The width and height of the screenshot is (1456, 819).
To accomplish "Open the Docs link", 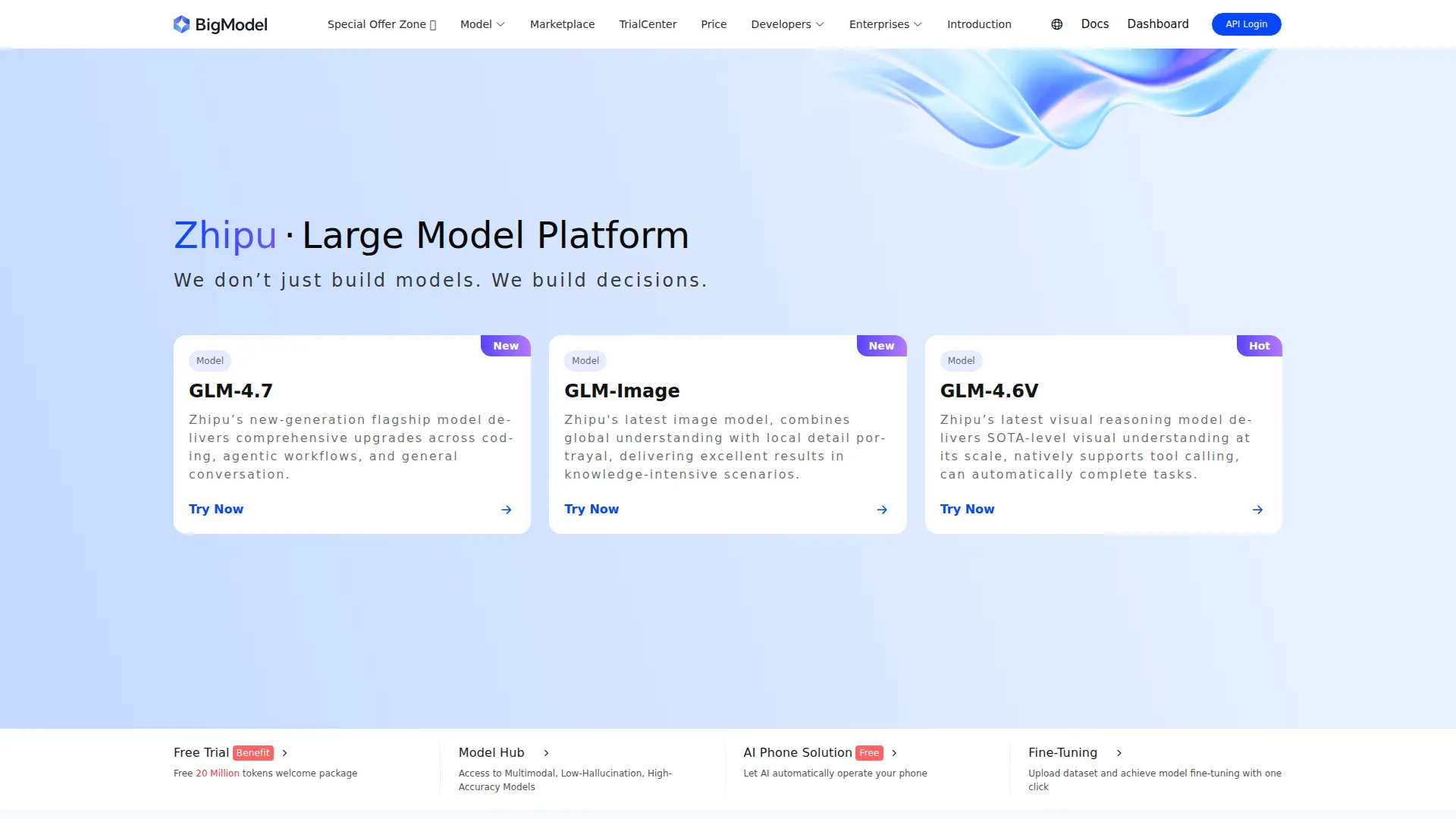I will click(1094, 24).
